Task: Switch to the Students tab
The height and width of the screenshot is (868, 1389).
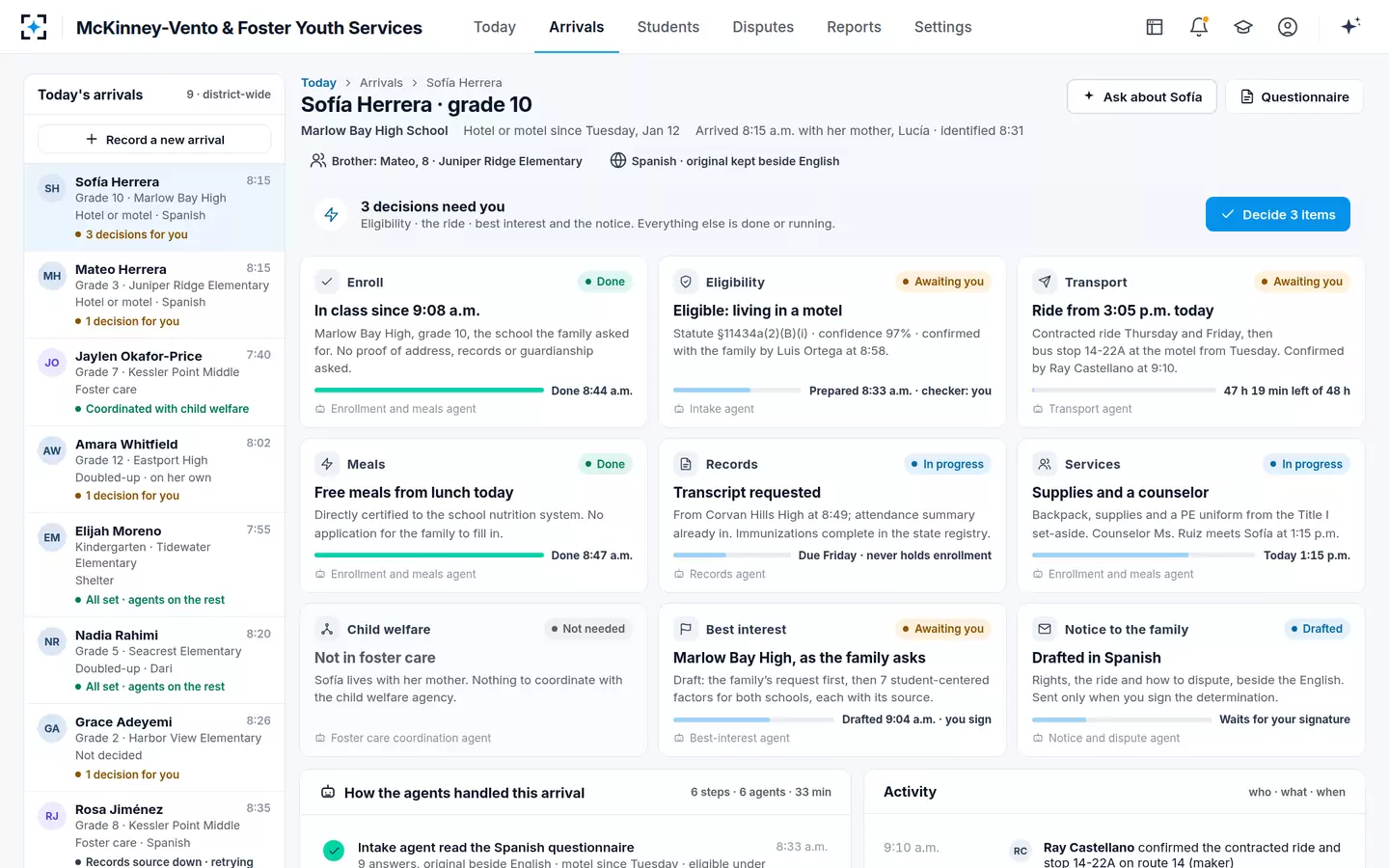Action: click(668, 27)
